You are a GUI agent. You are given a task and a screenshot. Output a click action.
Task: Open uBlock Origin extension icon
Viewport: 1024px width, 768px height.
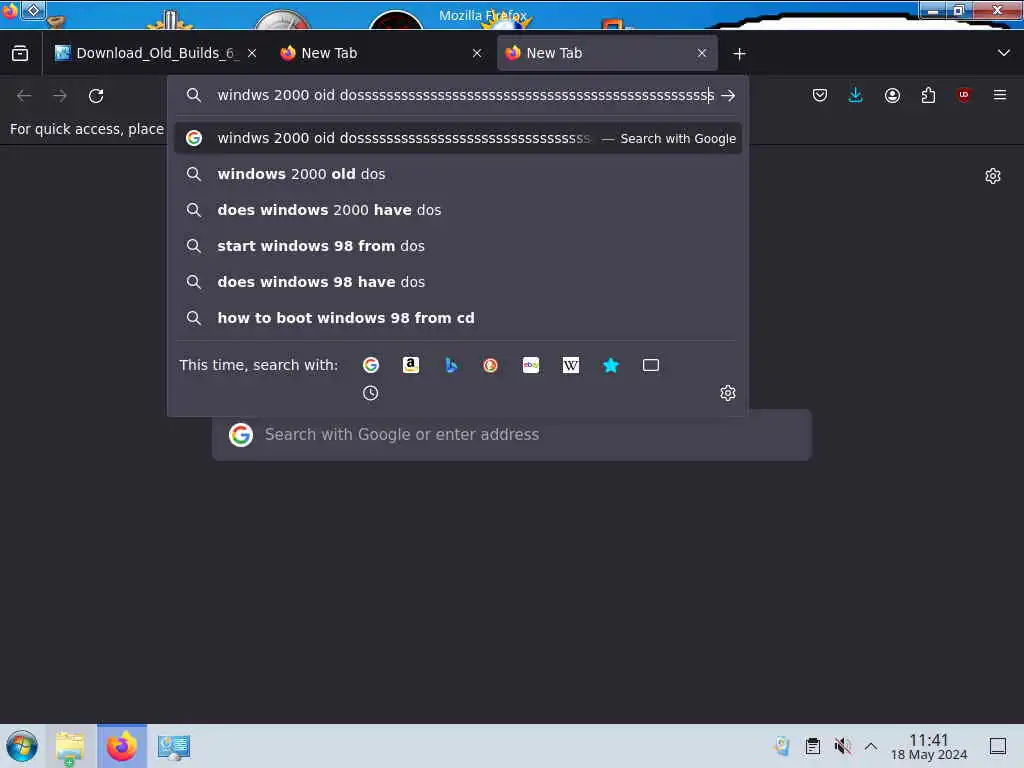click(964, 95)
